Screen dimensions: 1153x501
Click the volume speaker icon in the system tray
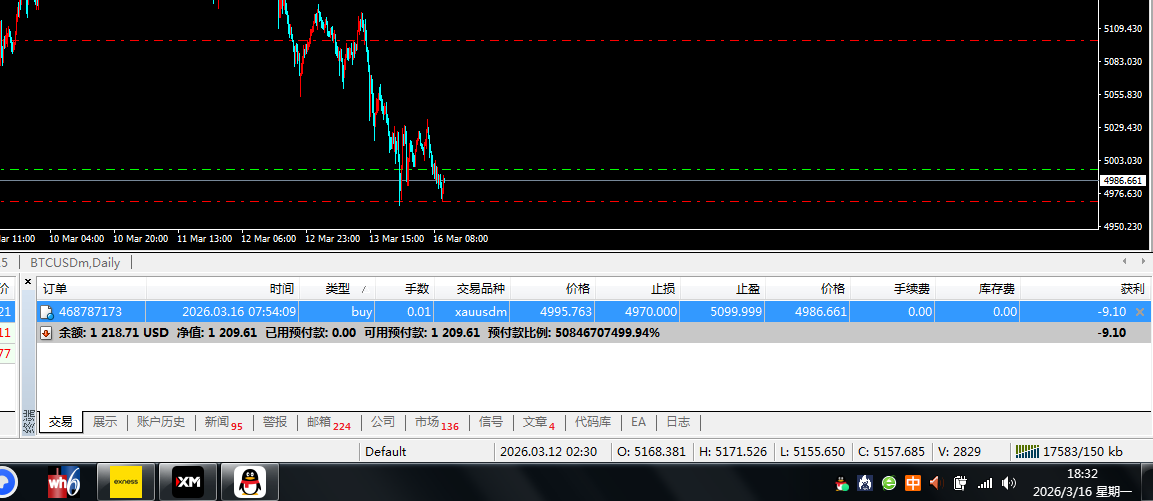pos(936,484)
